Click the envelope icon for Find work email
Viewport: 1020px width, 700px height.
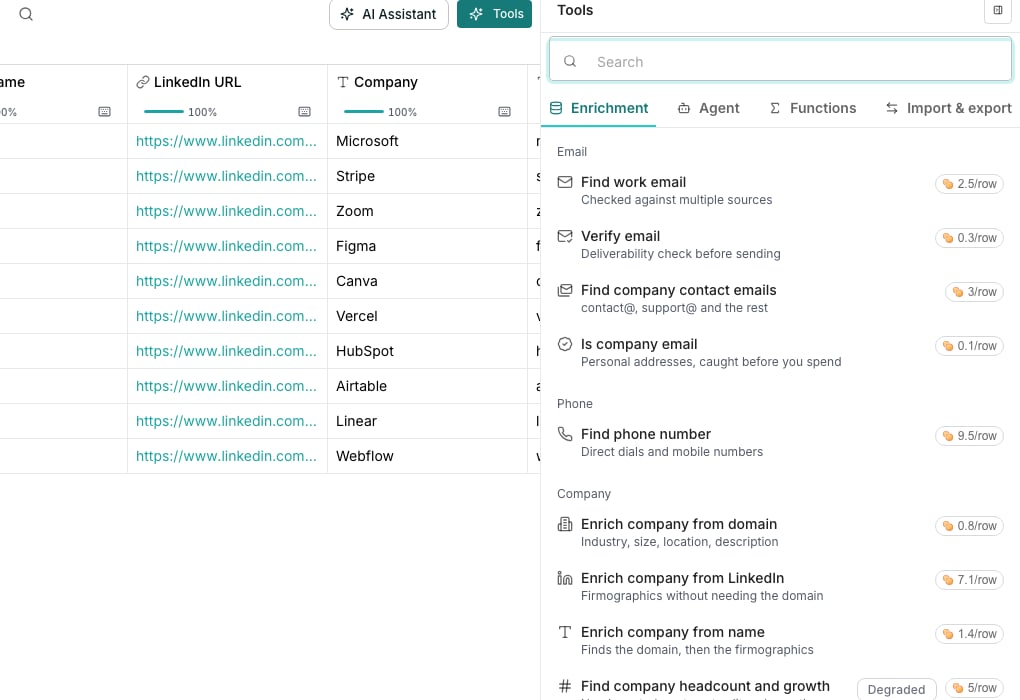(565, 182)
